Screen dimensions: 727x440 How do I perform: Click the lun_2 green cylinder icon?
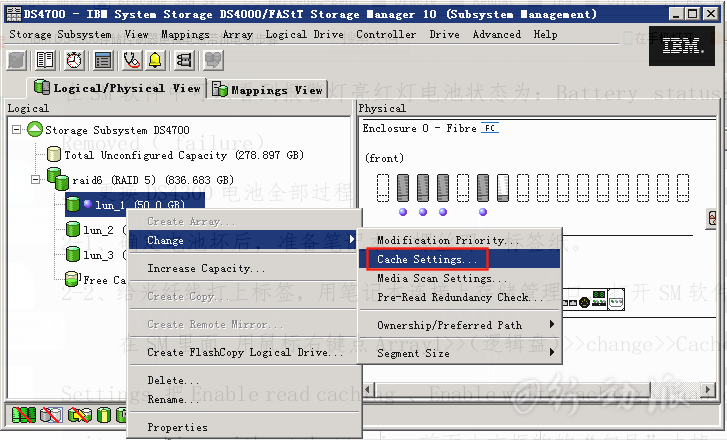(72, 229)
